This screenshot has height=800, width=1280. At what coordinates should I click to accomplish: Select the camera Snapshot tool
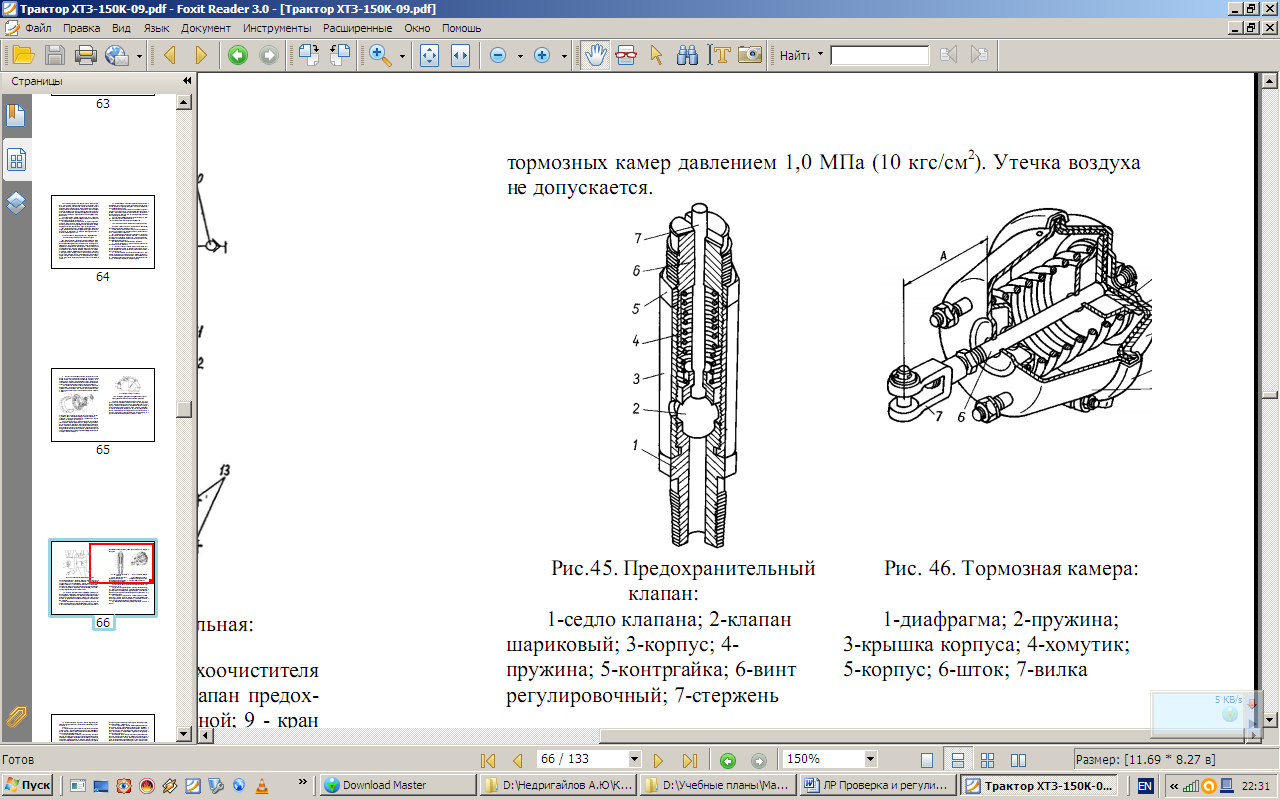(750, 55)
